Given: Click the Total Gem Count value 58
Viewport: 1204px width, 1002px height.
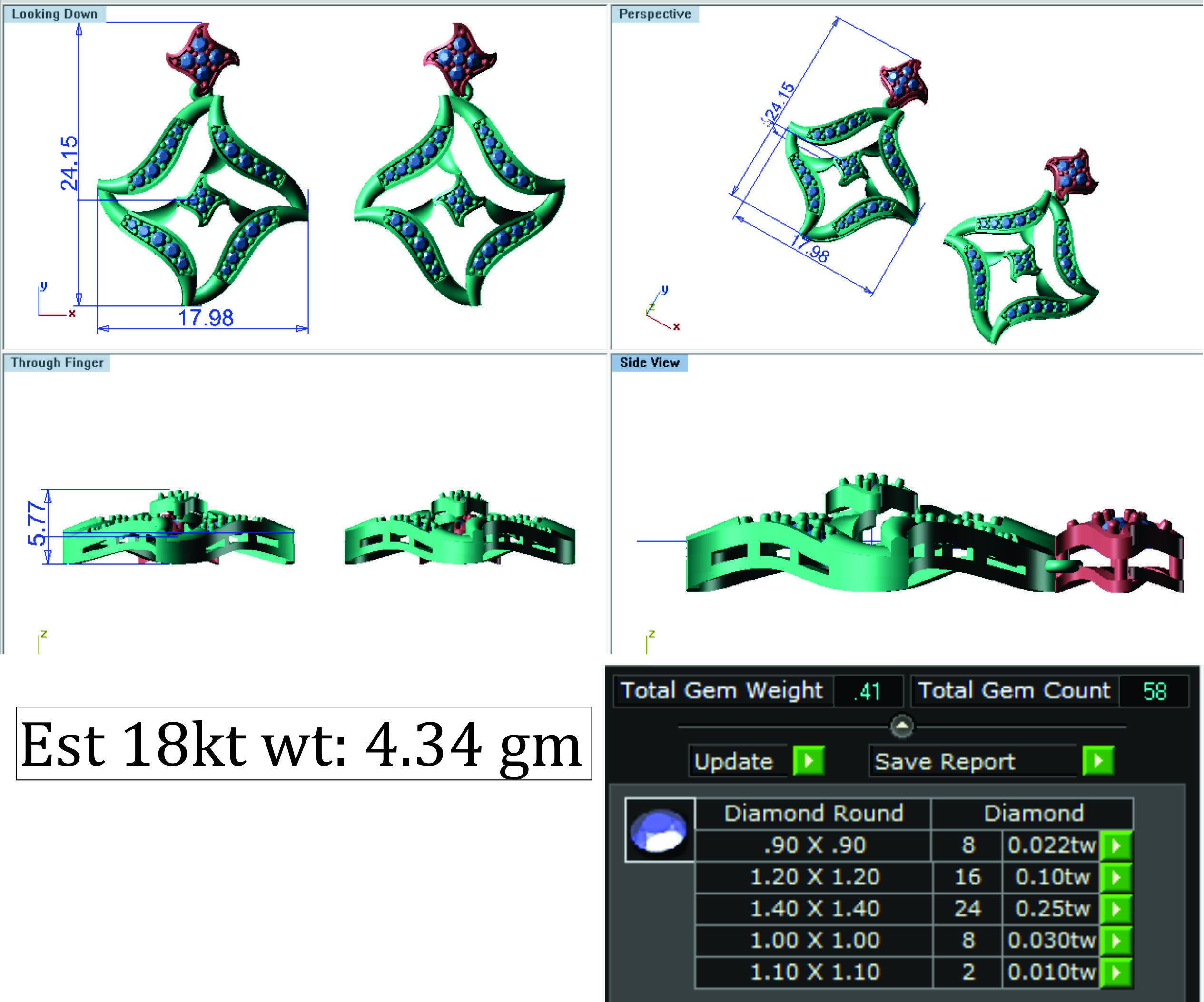Looking at the screenshot, I should coord(1154,691).
